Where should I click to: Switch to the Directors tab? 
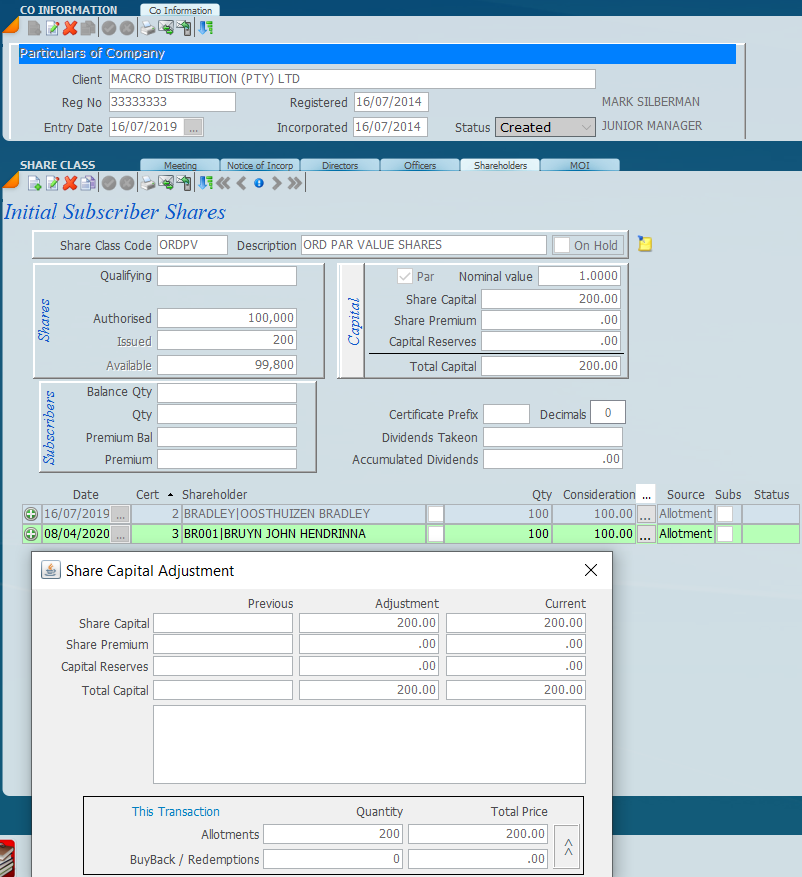pos(340,165)
